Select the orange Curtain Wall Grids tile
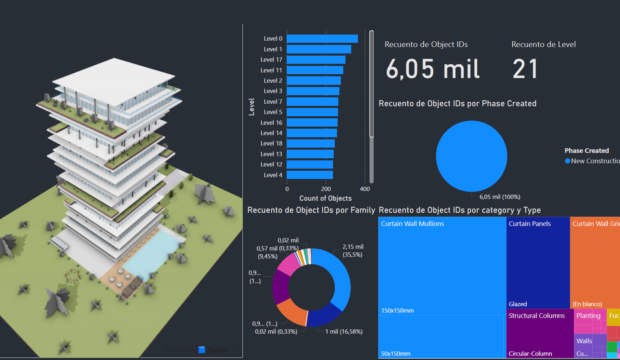Screen dimensions: 620x360 [595, 263]
